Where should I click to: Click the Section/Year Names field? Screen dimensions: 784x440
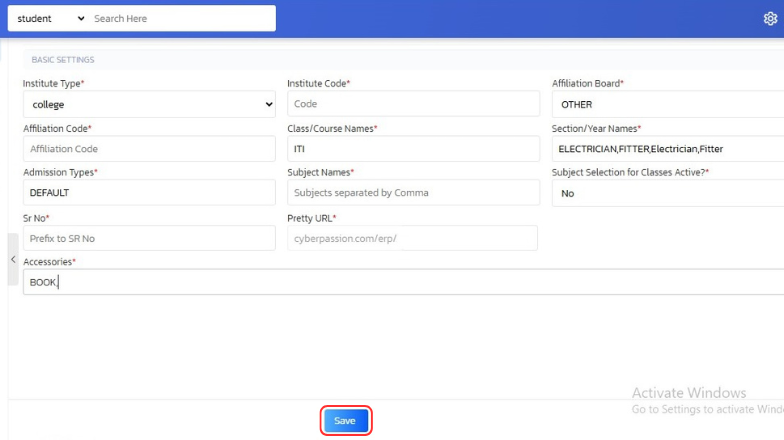coord(668,149)
